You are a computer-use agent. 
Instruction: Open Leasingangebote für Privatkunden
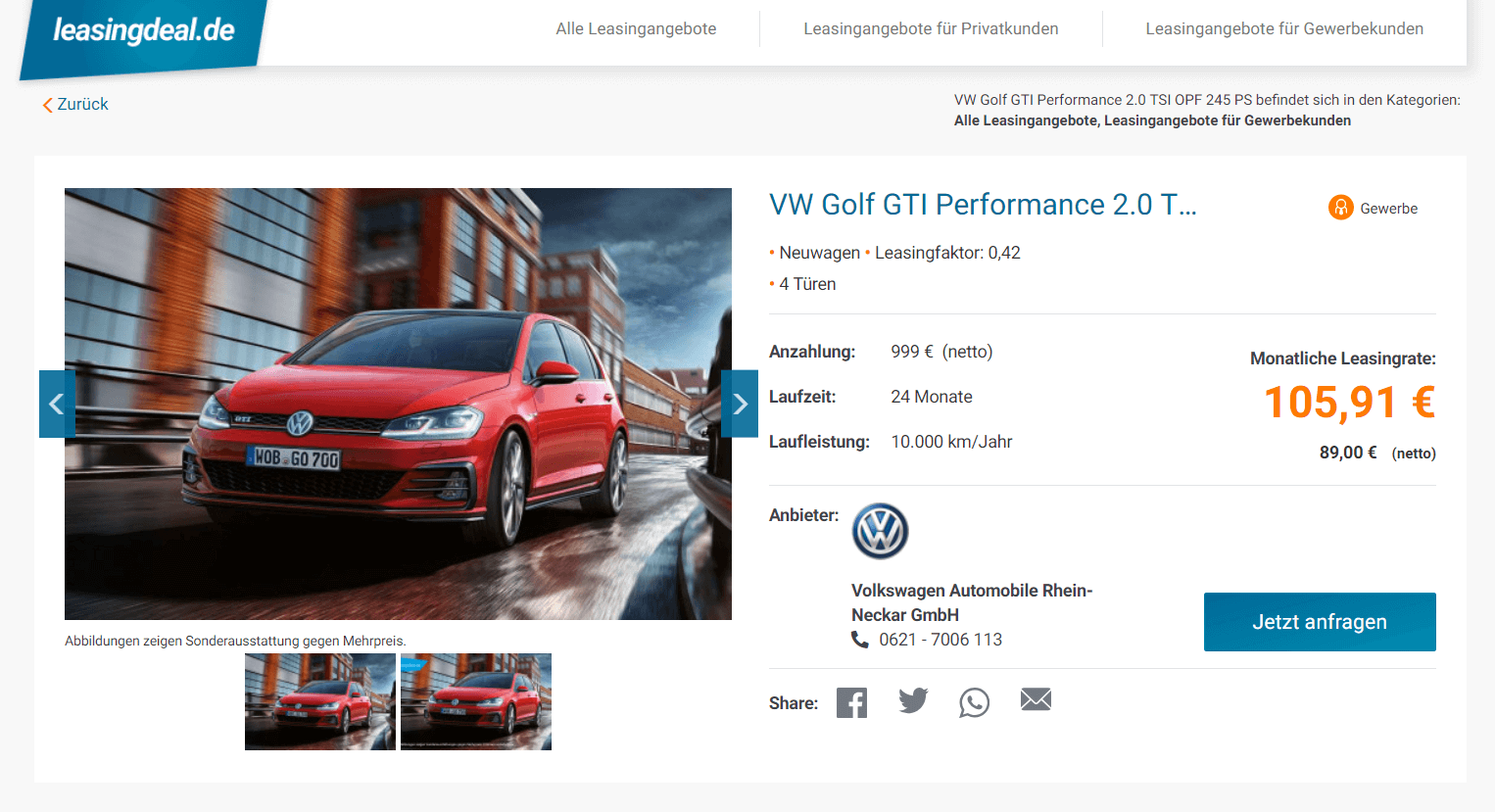point(931,29)
